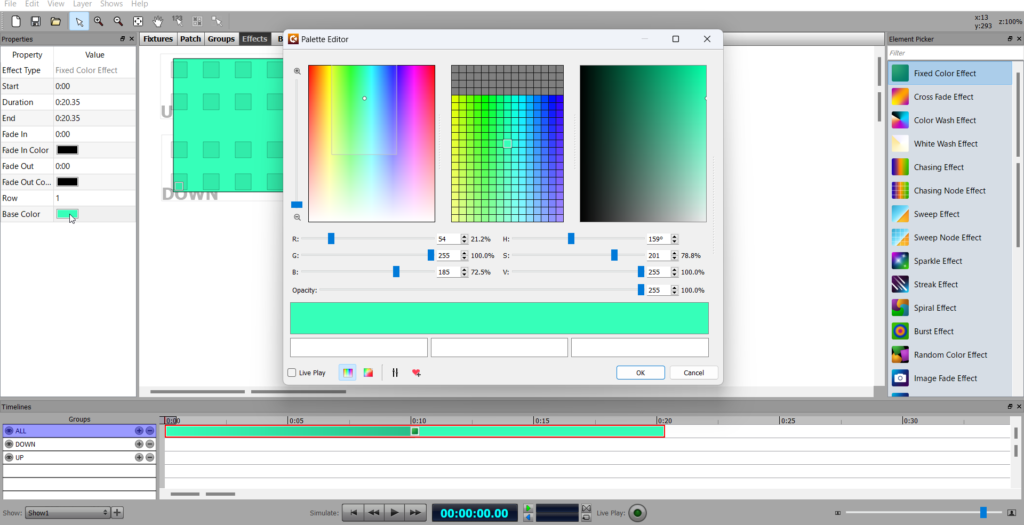Enable the Live Play checkbox
The image size is (1024, 525).
pyautogui.click(x=292, y=373)
